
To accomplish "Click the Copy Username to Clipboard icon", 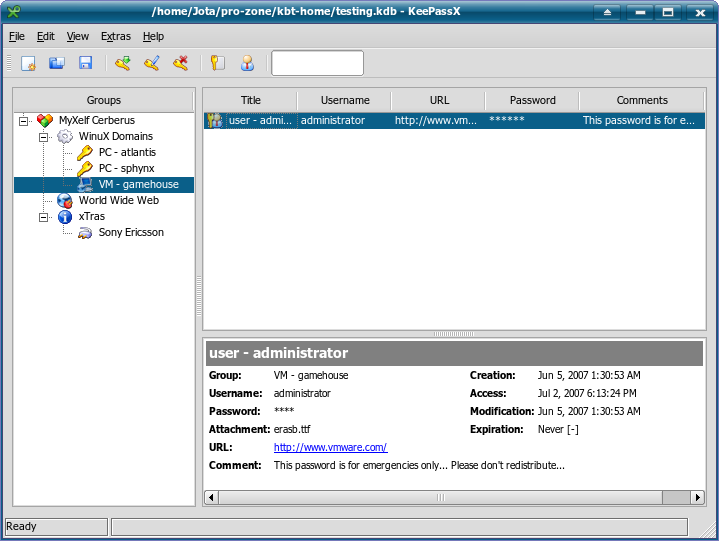I will tap(248, 63).
